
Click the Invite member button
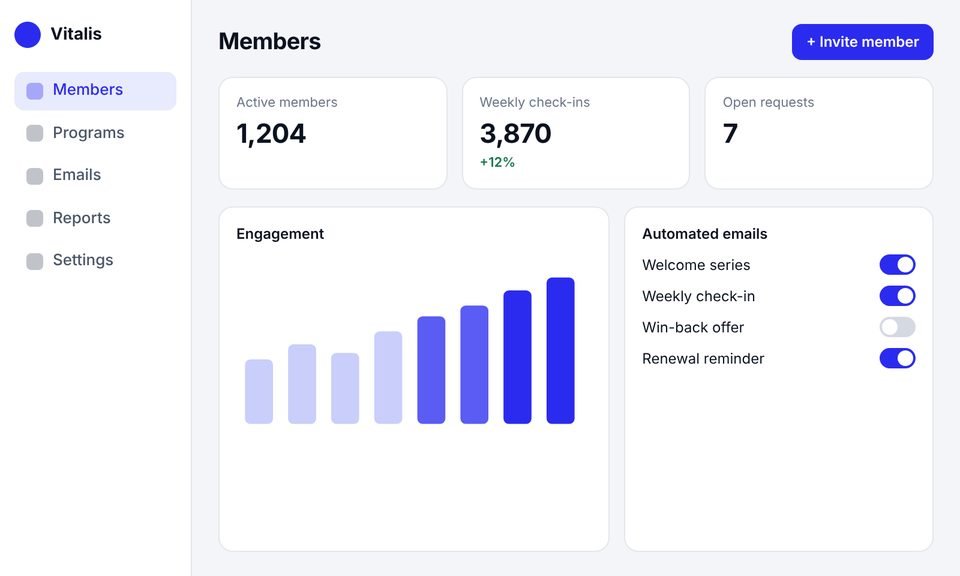pyautogui.click(x=862, y=42)
